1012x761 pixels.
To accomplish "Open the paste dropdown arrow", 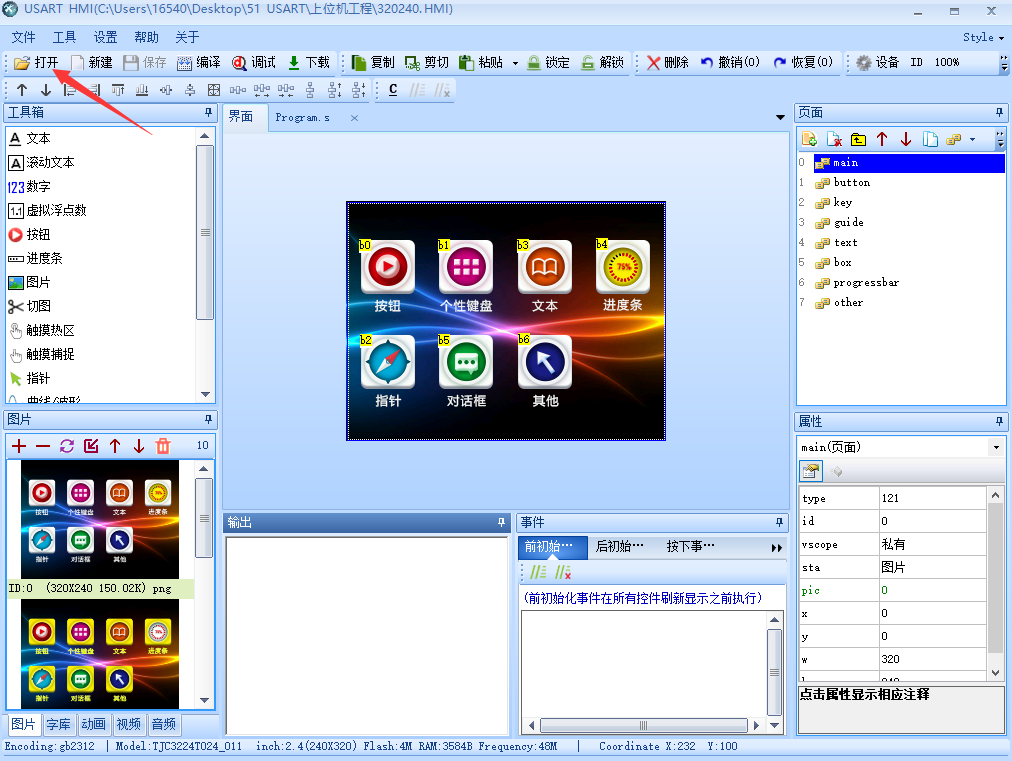I will tap(515, 63).
